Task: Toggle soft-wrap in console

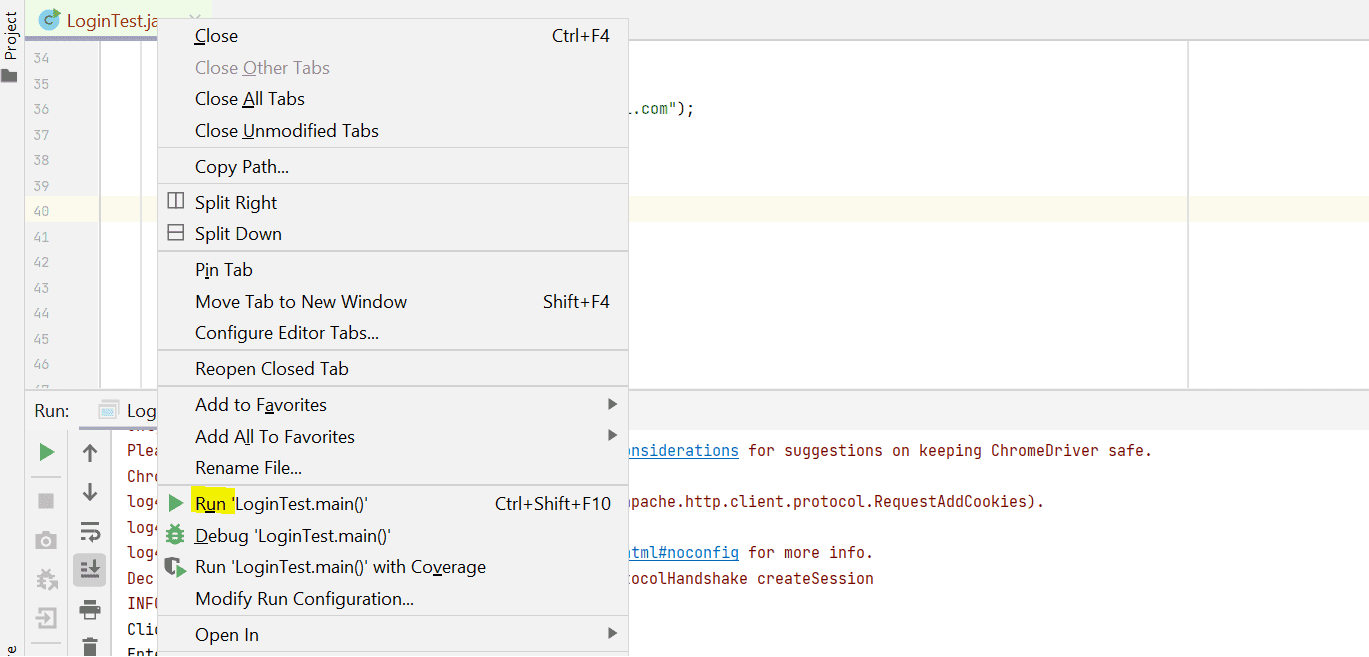Action: (x=90, y=531)
